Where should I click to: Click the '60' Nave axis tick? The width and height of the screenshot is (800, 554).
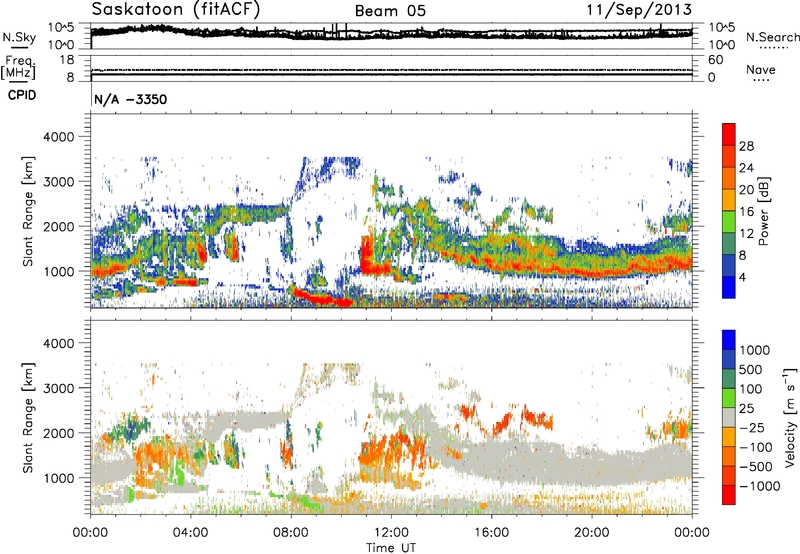[x=715, y=60]
